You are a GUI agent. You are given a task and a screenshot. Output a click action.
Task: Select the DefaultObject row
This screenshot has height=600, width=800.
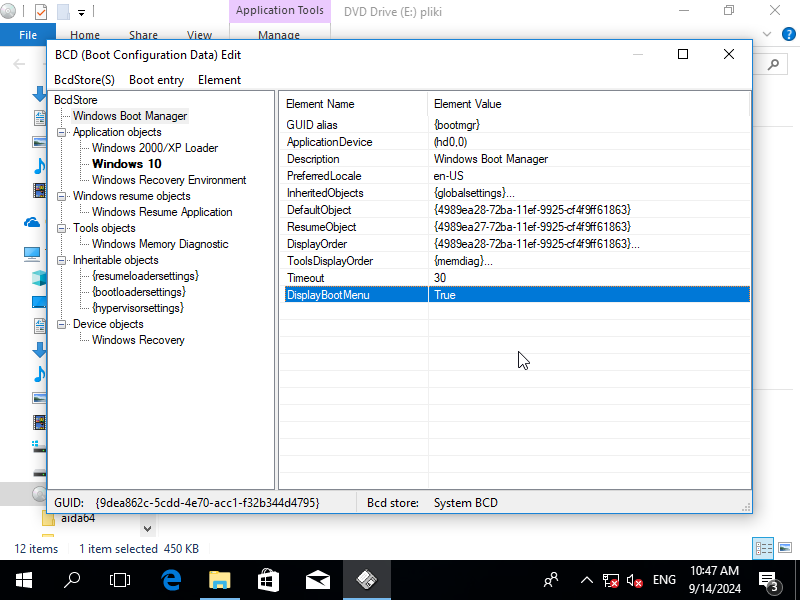(517, 210)
